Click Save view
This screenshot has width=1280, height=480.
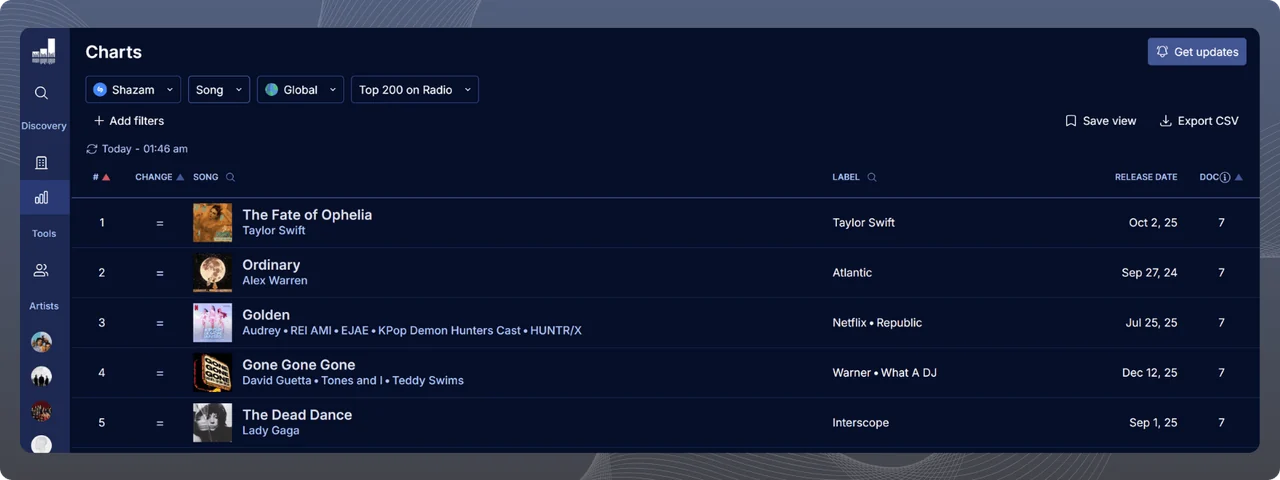pos(1100,121)
